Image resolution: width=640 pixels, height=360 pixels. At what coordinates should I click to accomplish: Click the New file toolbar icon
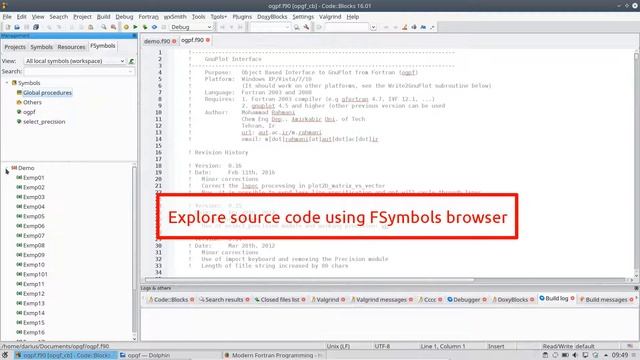coord(7,27)
